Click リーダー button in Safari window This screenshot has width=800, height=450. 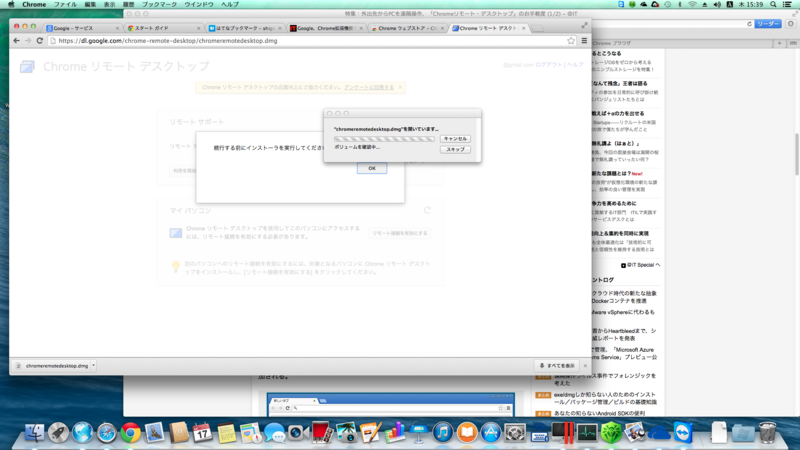click(x=768, y=24)
